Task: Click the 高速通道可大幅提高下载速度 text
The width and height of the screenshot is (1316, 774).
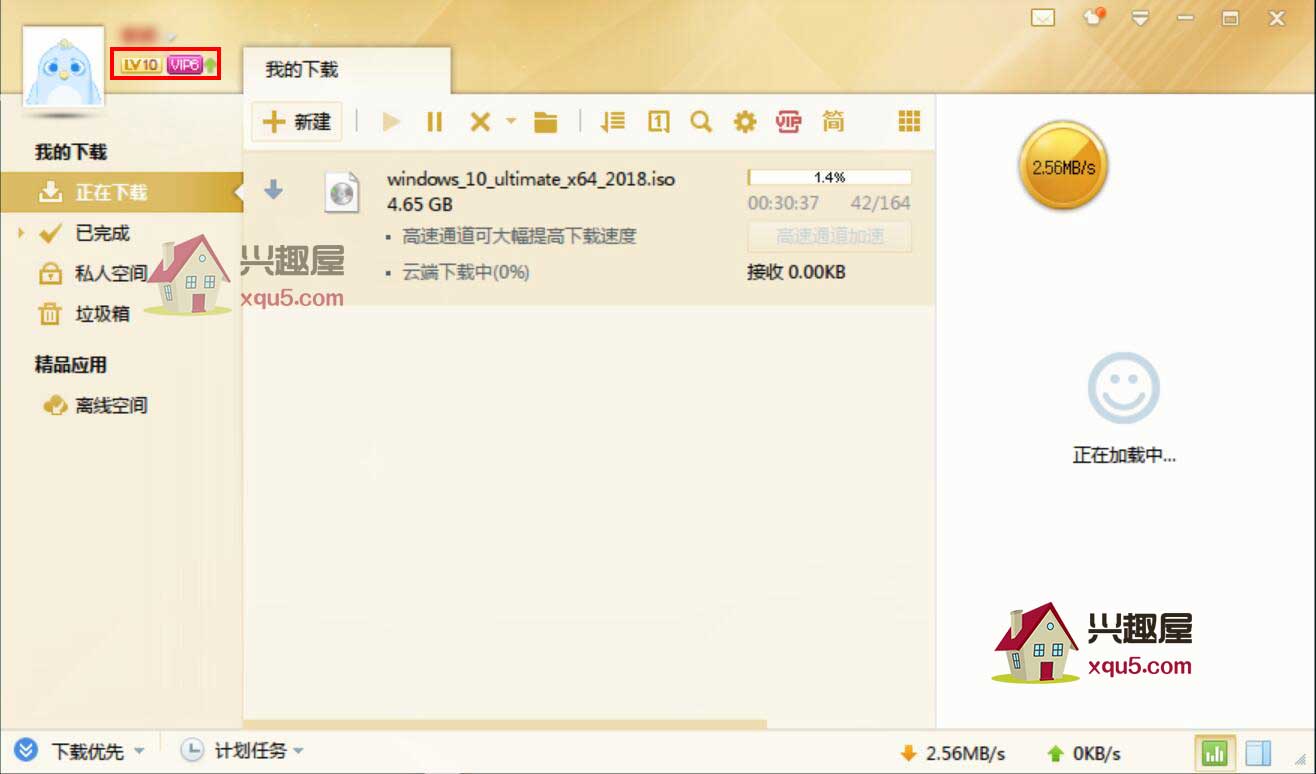Action: (519, 237)
